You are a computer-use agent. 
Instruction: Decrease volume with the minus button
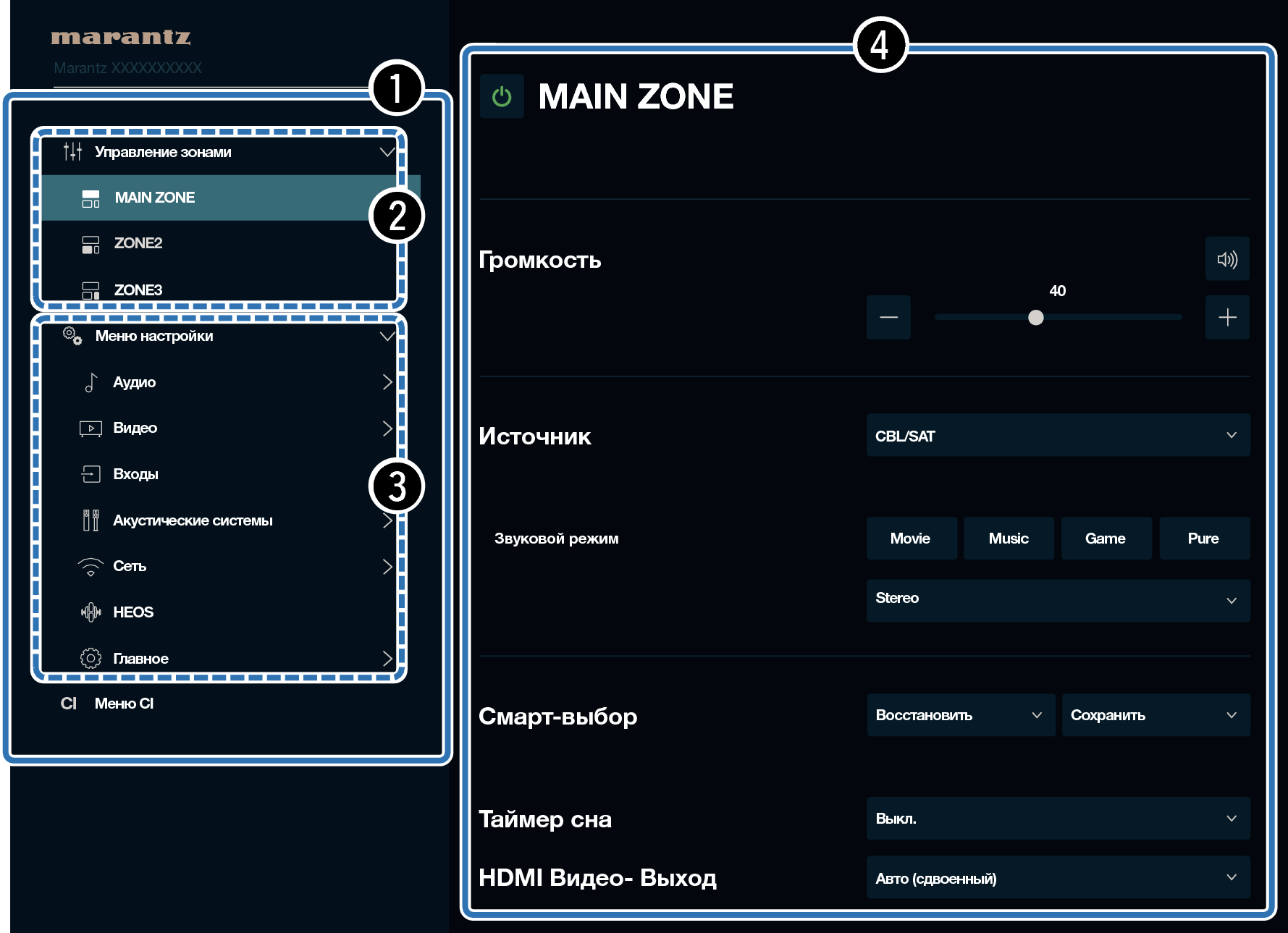tap(888, 317)
